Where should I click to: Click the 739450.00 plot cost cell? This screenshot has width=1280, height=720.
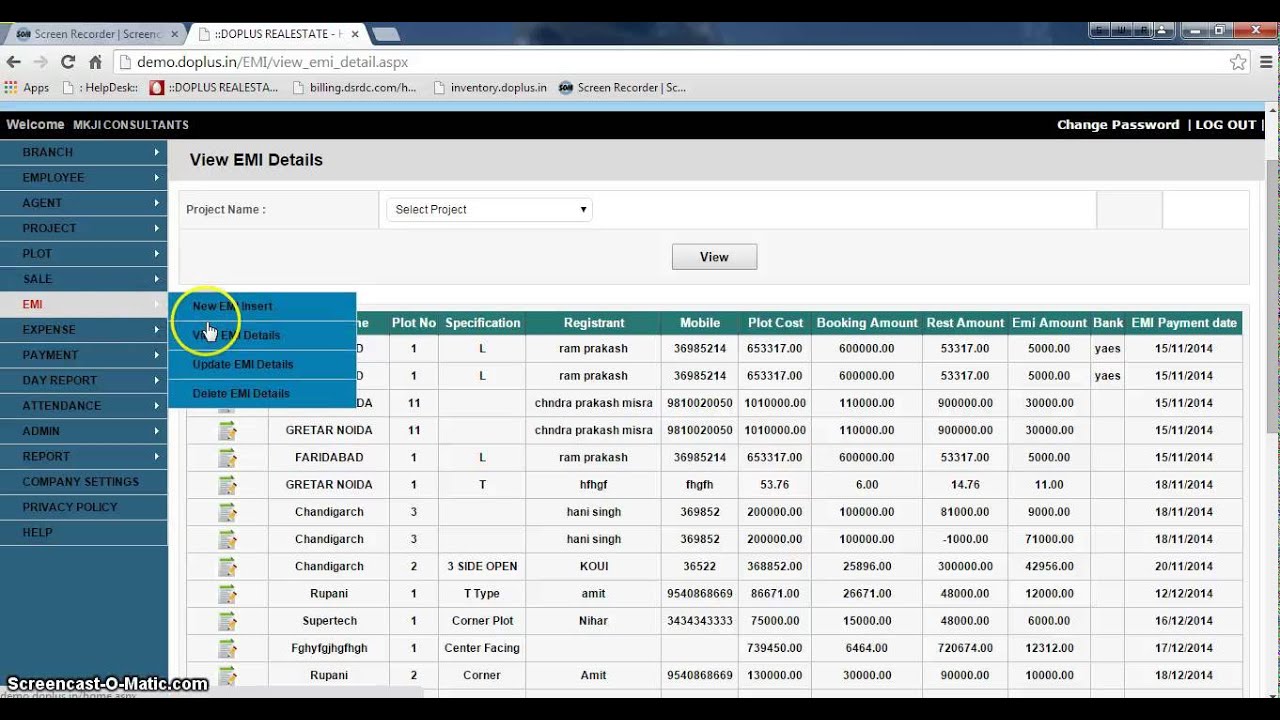point(775,648)
